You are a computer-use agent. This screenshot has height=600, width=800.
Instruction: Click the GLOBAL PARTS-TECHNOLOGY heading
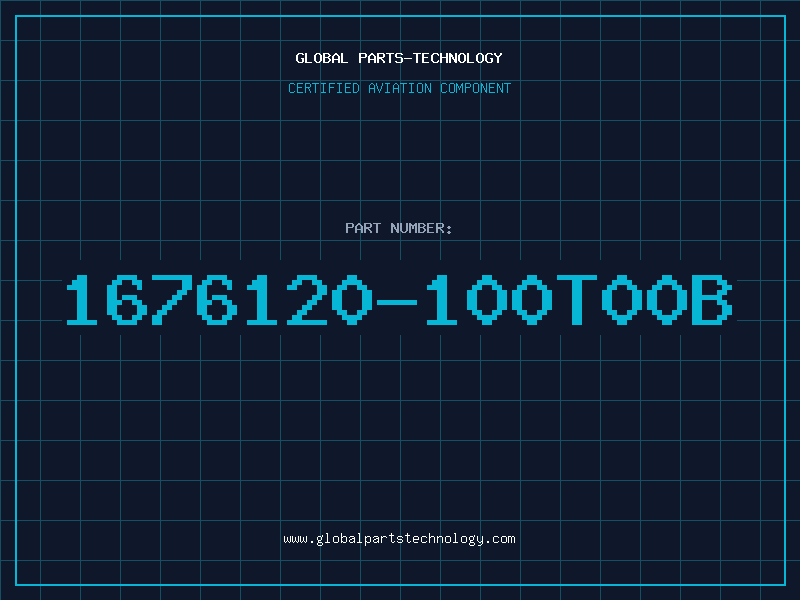pos(399,58)
